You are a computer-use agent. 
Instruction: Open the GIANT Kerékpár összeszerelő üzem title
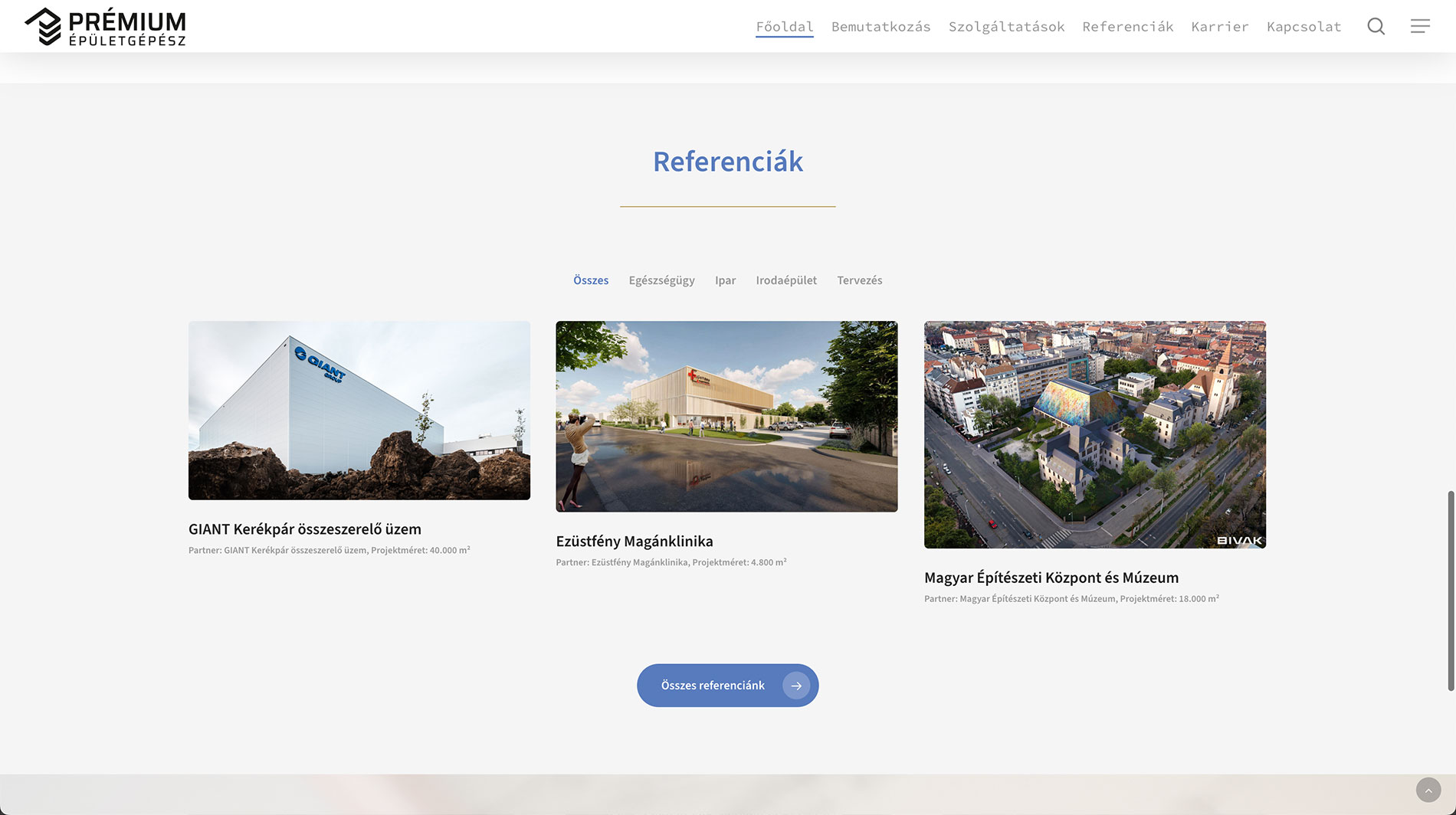305,529
